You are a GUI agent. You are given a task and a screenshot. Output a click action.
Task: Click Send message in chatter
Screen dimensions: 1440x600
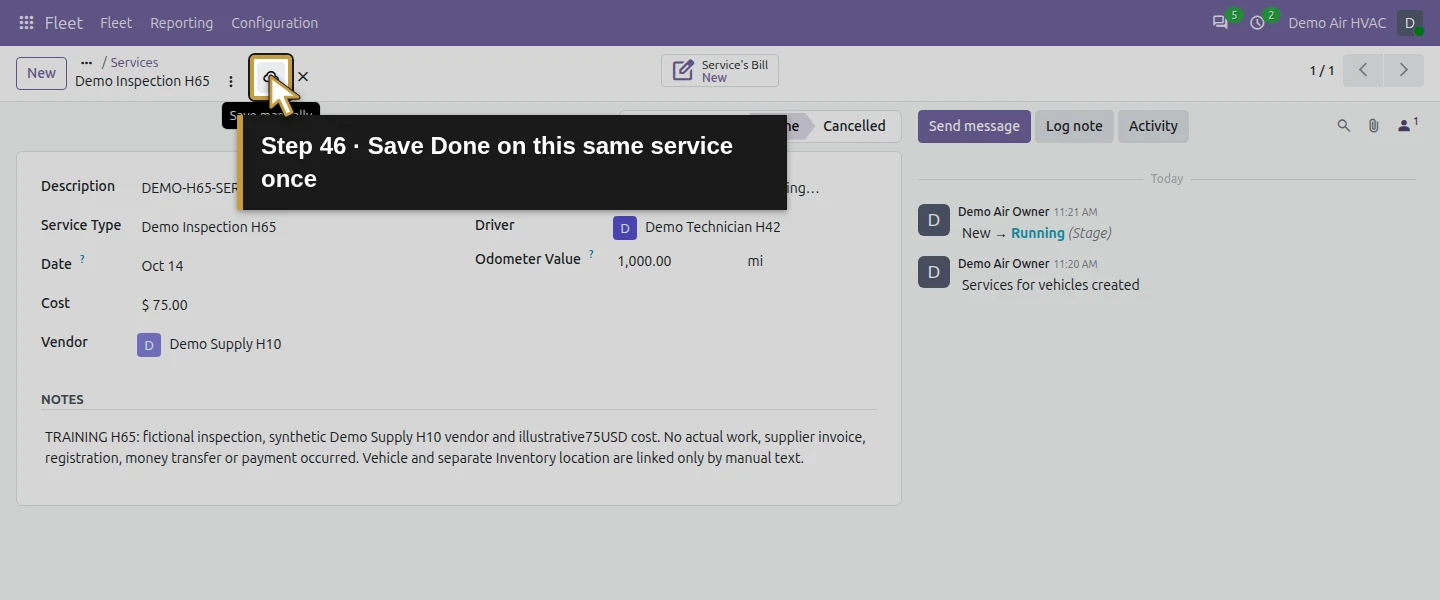click(x=974, y=126)
